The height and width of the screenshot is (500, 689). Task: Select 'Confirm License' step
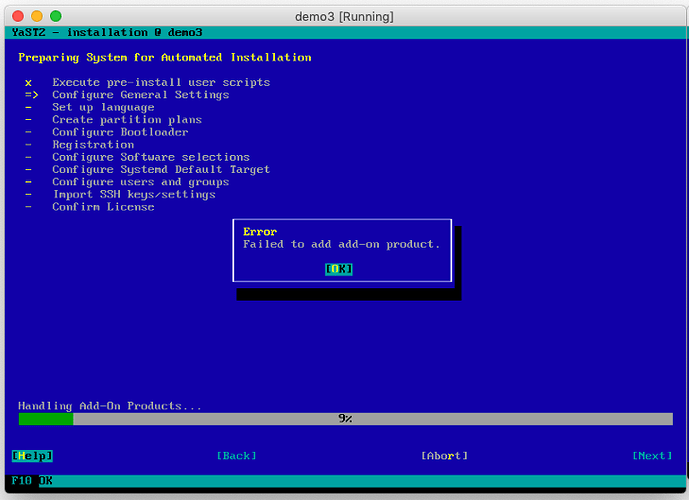click(x=103, y=207)
